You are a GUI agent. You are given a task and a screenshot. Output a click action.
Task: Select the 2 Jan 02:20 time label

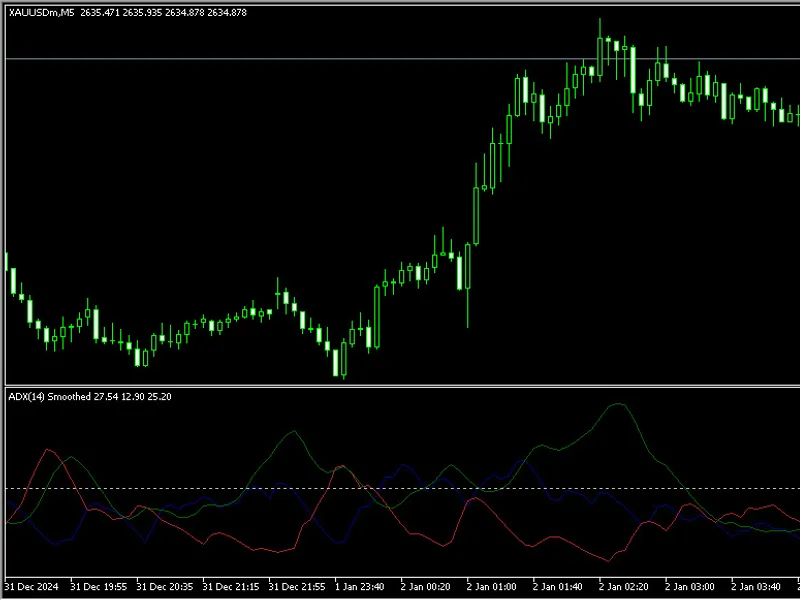624,587
